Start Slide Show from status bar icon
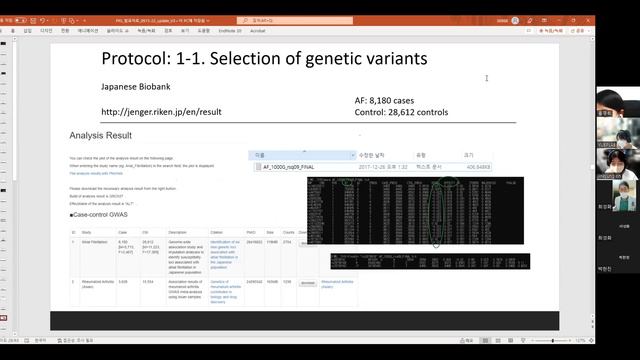640x360 pixels. pos(523,340)
